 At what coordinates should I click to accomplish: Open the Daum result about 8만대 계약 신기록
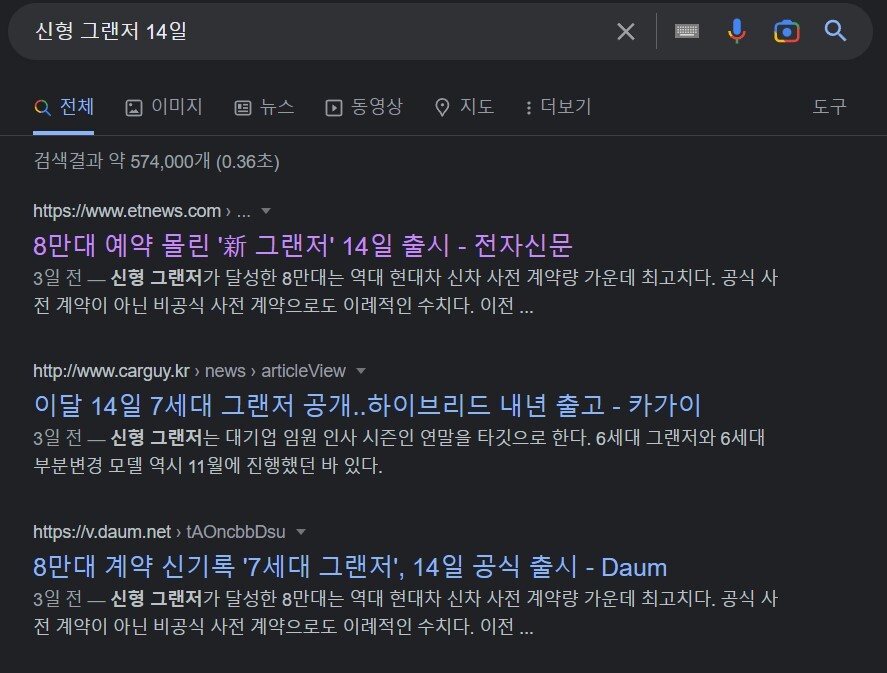[350, 567]
